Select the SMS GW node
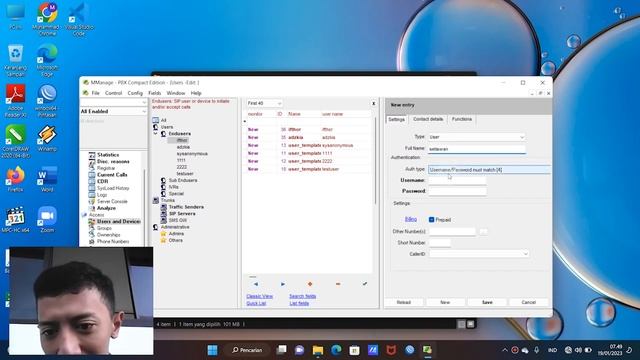 coord(178,220)
